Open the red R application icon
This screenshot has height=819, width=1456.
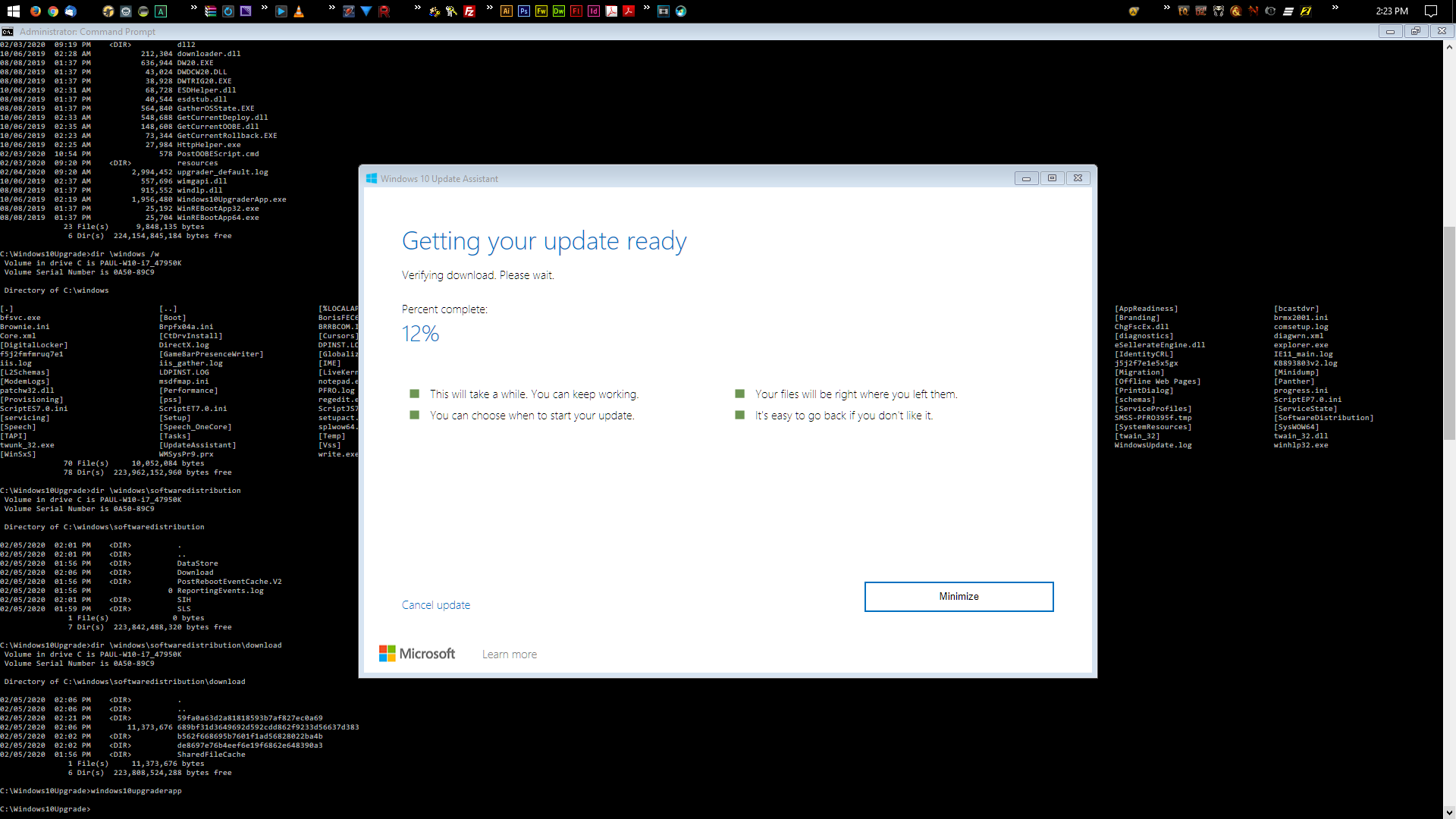coord(384,11)
